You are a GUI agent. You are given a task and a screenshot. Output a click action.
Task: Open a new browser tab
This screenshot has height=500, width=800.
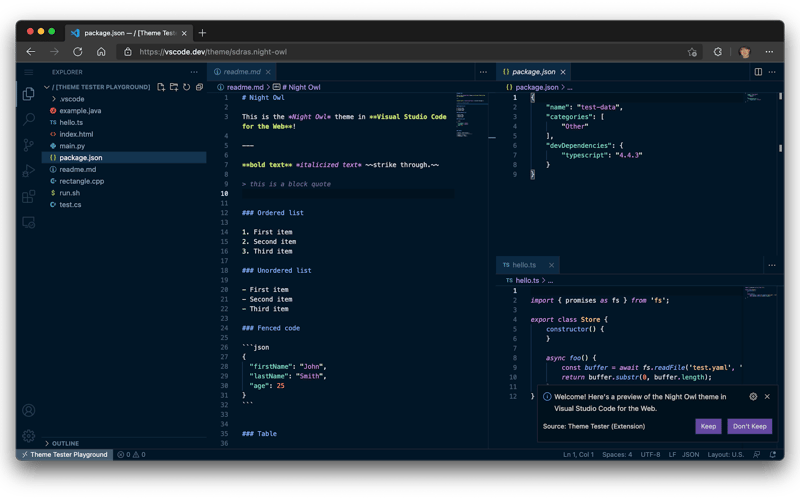point(203,33)
